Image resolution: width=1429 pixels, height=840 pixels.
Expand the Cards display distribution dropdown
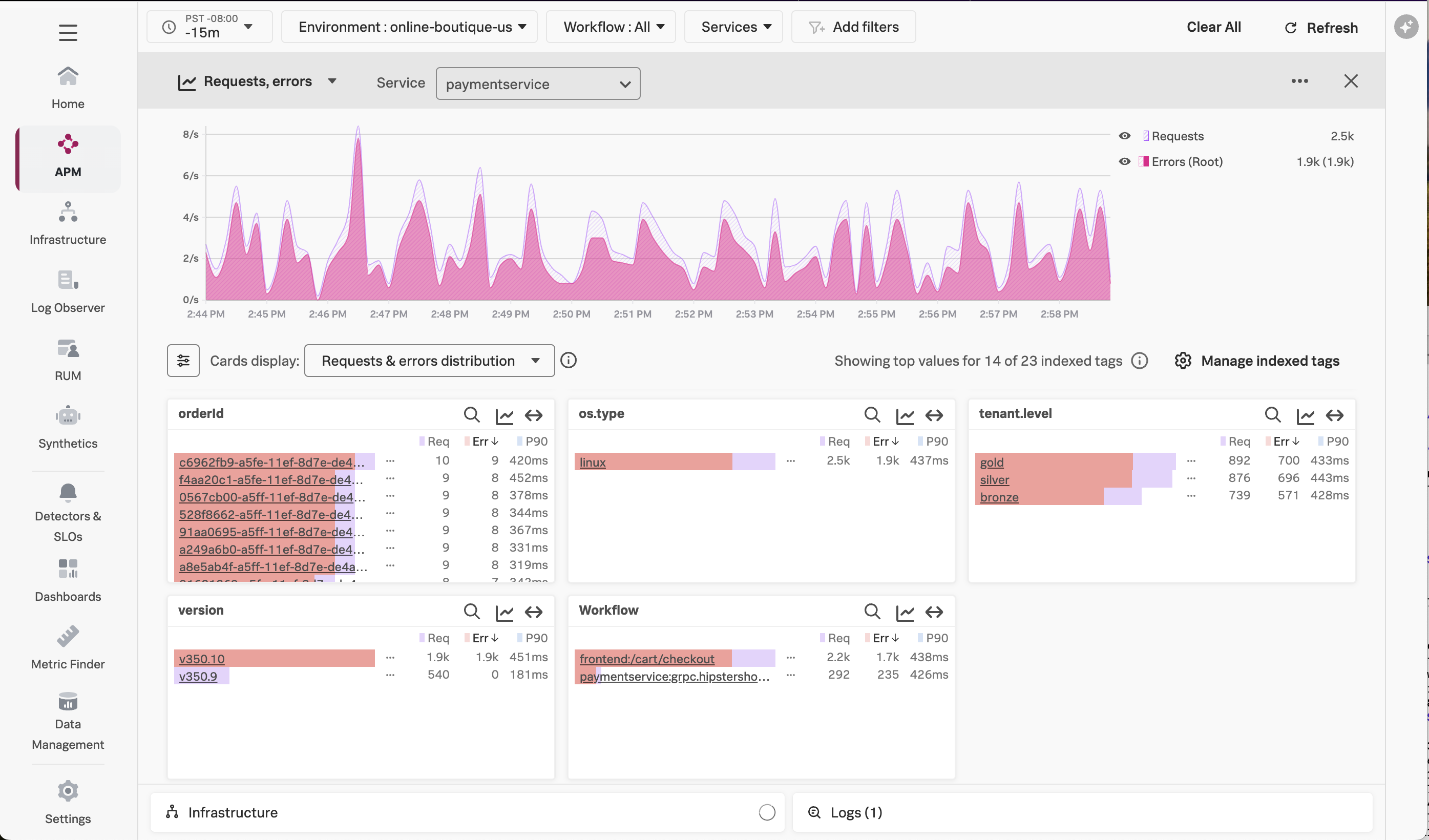tap(429, 361)
